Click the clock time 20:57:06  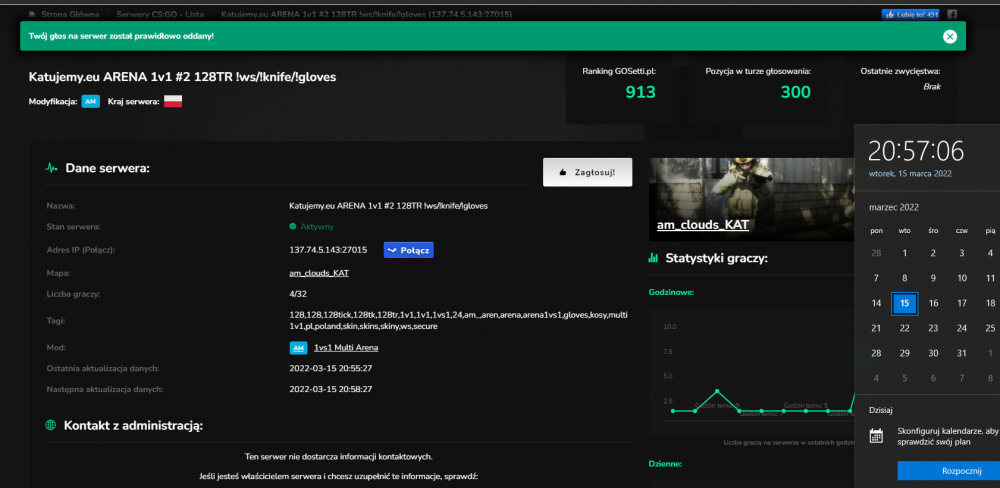[916, 151]
